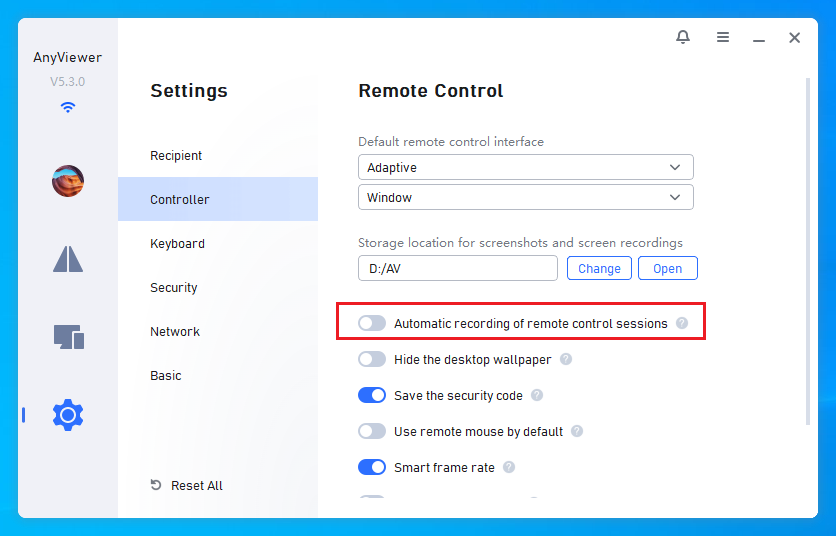The width and height of the screenshot is (836, 536).
Task: Click the settings panel vertical scrollbar
Action: pyautogui.click(x=807, y=250)
